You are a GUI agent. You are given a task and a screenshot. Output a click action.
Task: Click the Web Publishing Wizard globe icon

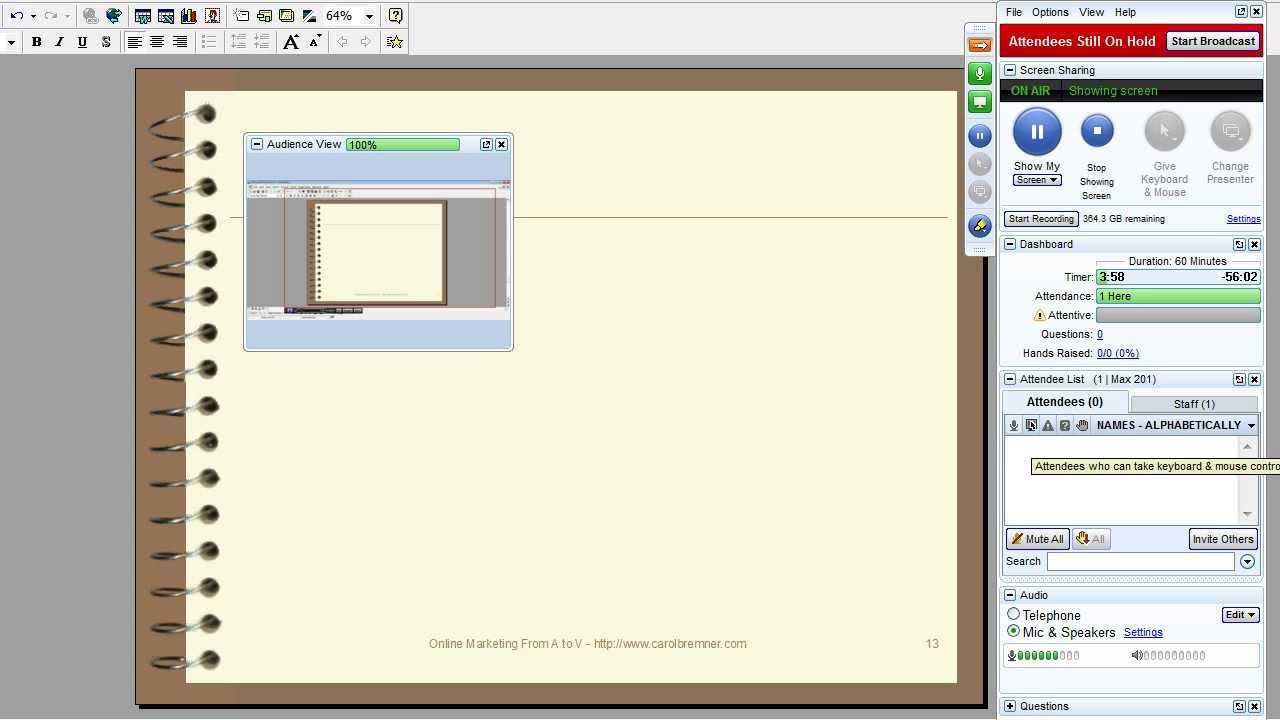click(114, 16)
